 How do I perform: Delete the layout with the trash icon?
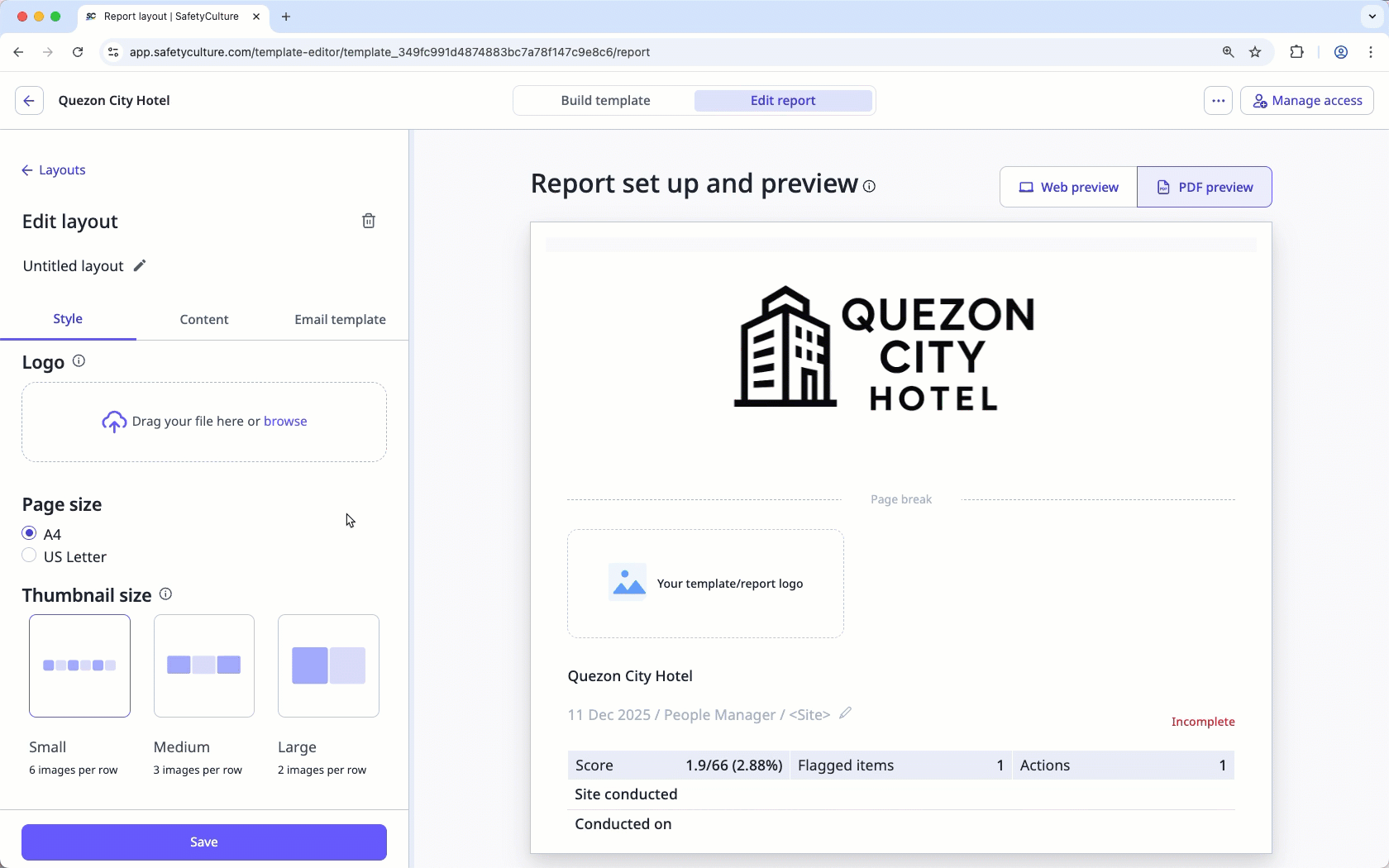coord(369,221)
